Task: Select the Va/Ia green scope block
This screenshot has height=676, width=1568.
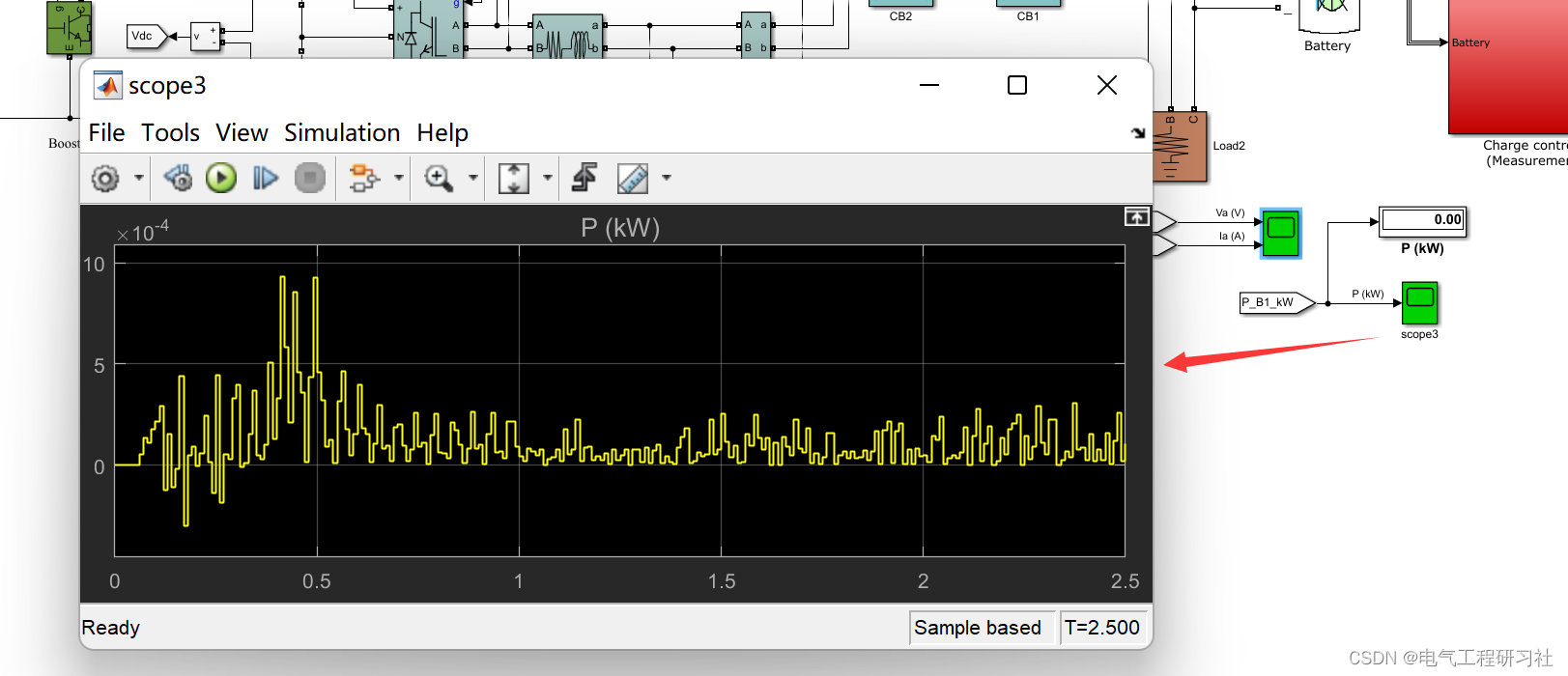Action: click(1282, 233)
